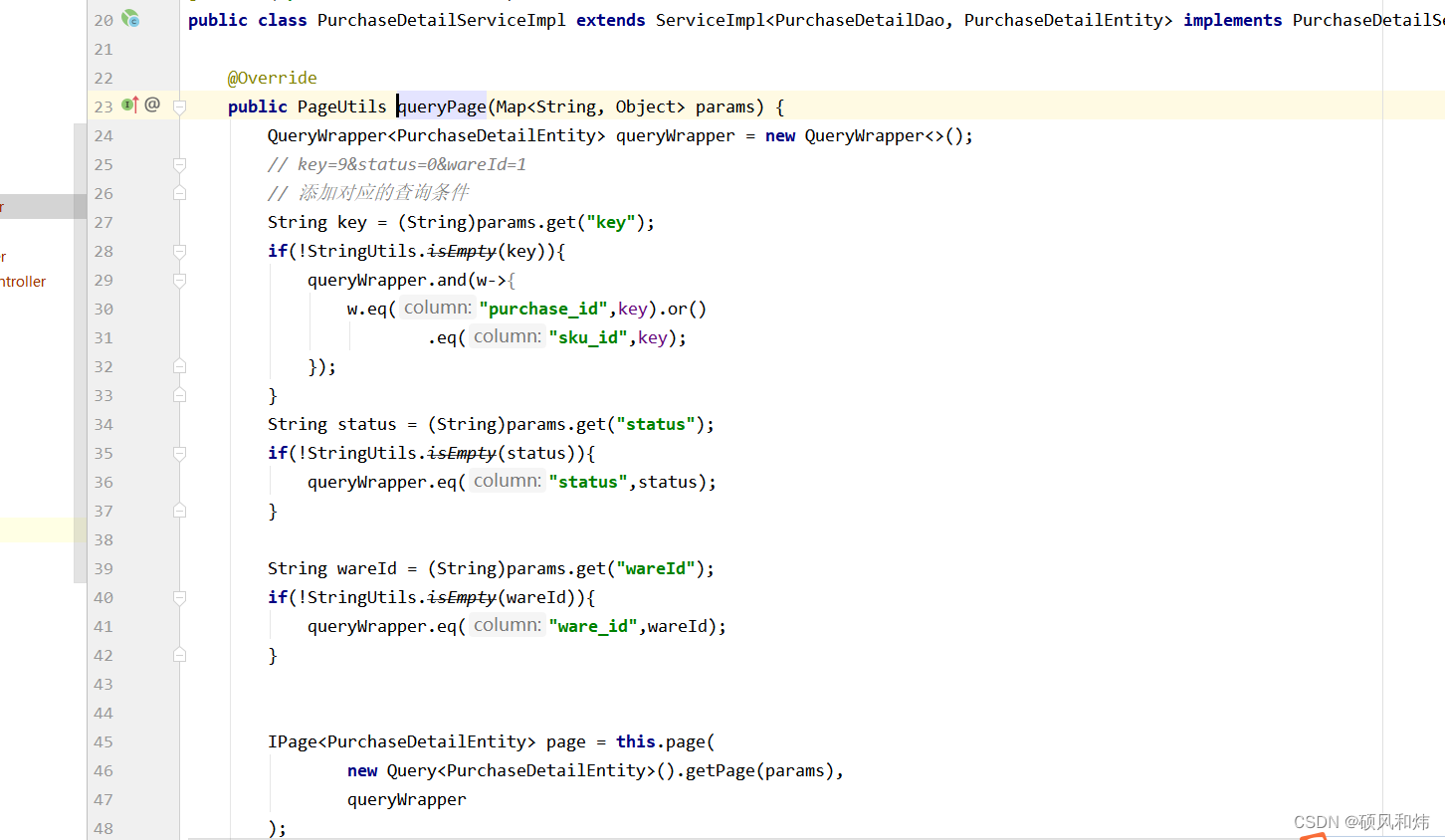Click the fold end marker on line 33

point(179,395)
